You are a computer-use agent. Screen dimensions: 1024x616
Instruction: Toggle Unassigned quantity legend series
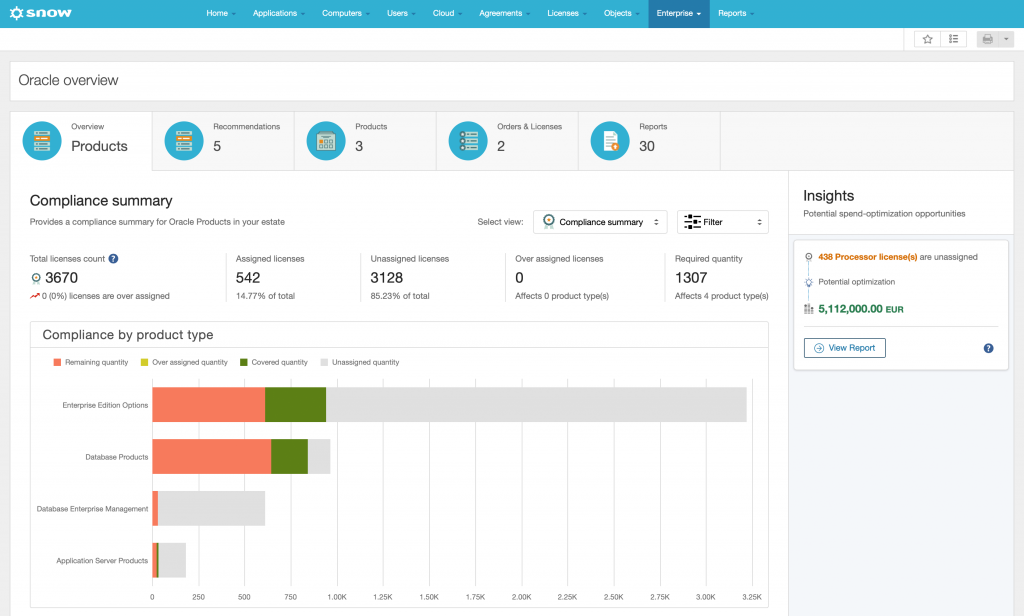point(359,362)
